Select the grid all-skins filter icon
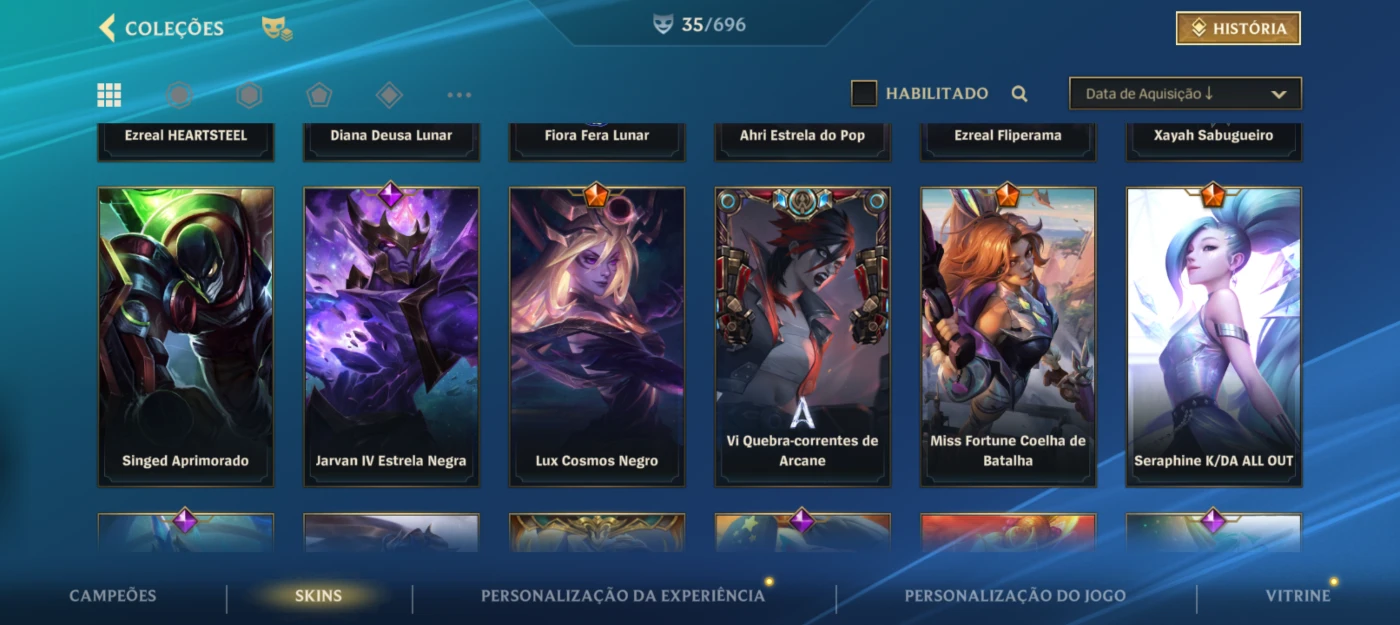 point(109,95)
